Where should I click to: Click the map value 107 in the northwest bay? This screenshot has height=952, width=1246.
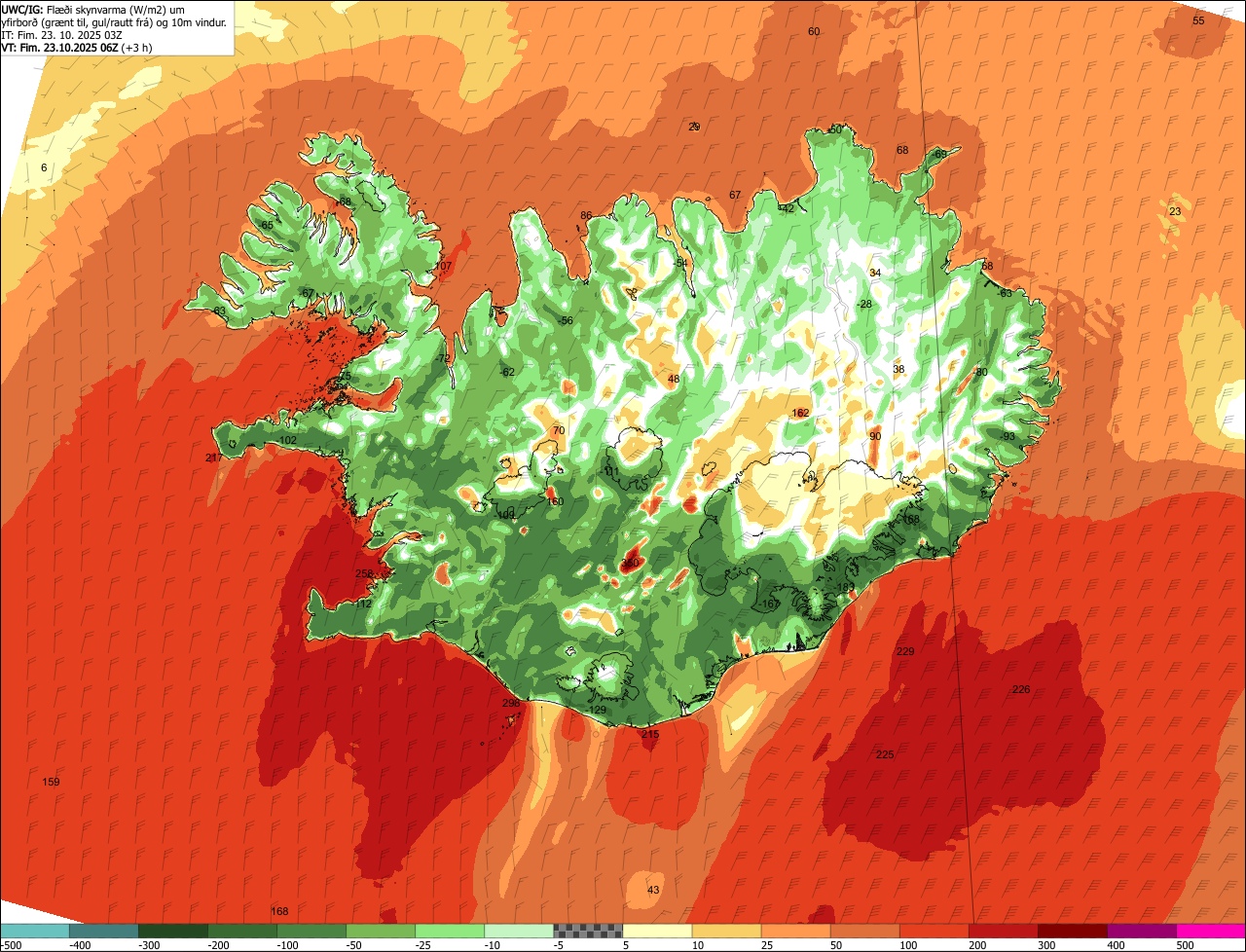pyautogui.click(x=444, y=266)
